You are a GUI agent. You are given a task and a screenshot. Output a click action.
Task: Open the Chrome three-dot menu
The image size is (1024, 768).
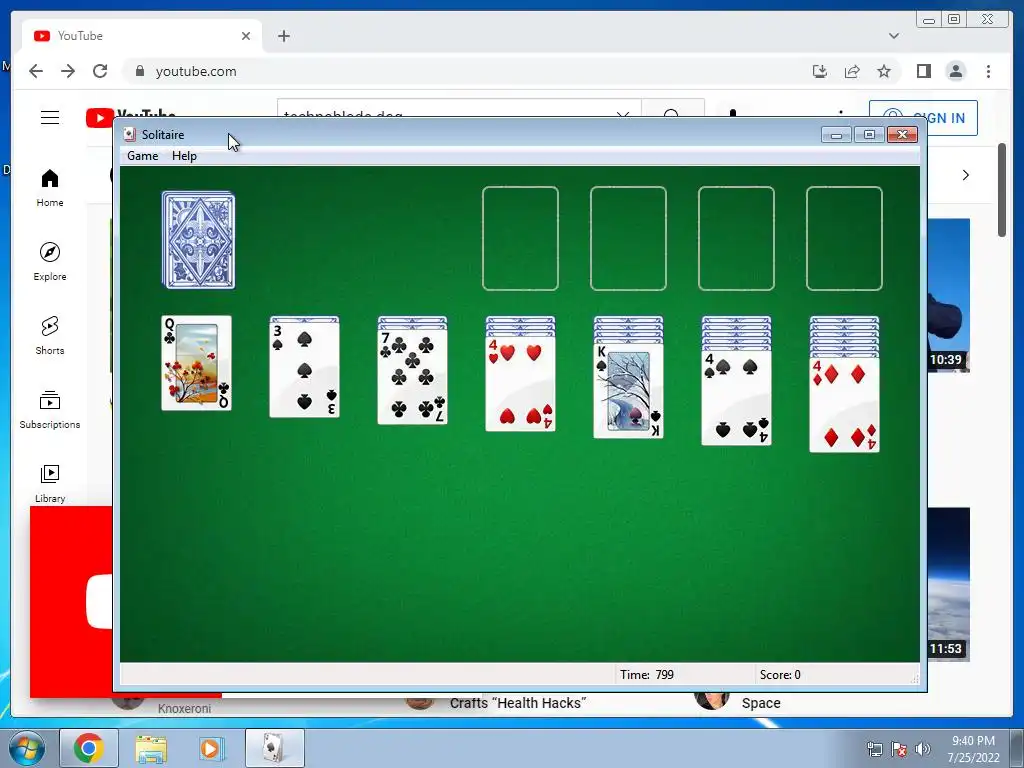[x=988, y=71]
